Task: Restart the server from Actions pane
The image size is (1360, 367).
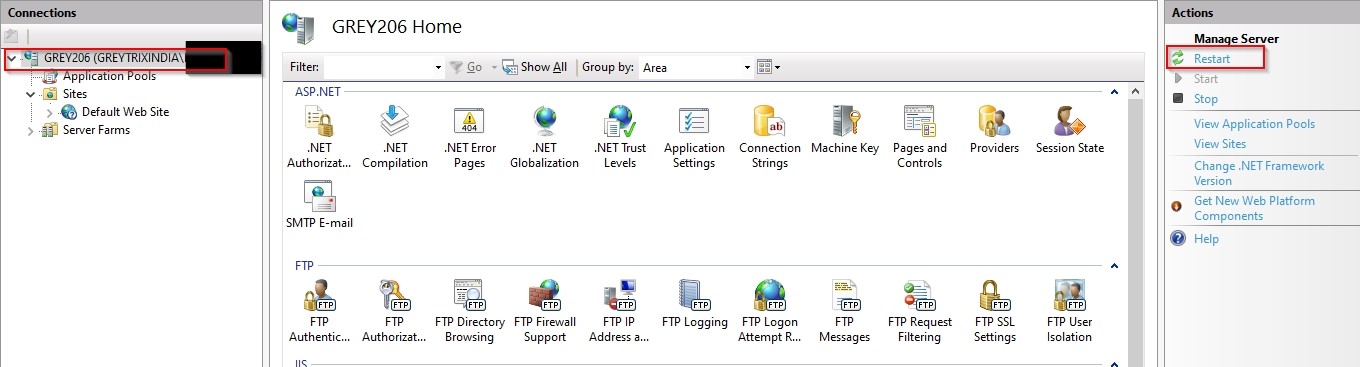Action: pyautogui.click(x=1211, y=59)
